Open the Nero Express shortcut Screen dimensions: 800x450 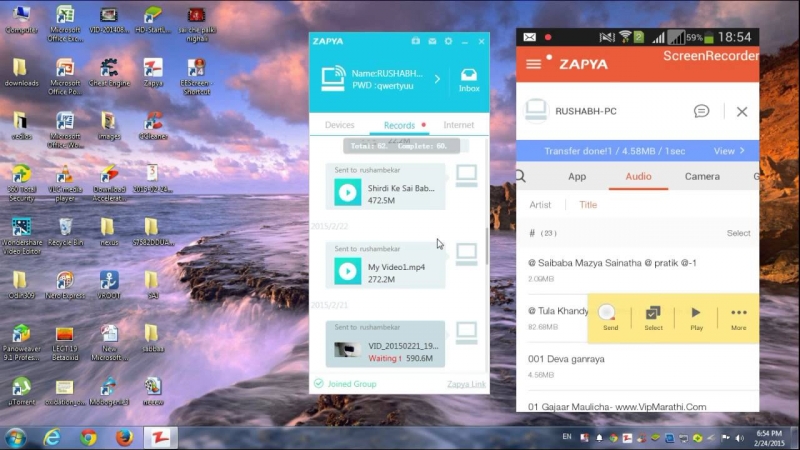(65, 285)
